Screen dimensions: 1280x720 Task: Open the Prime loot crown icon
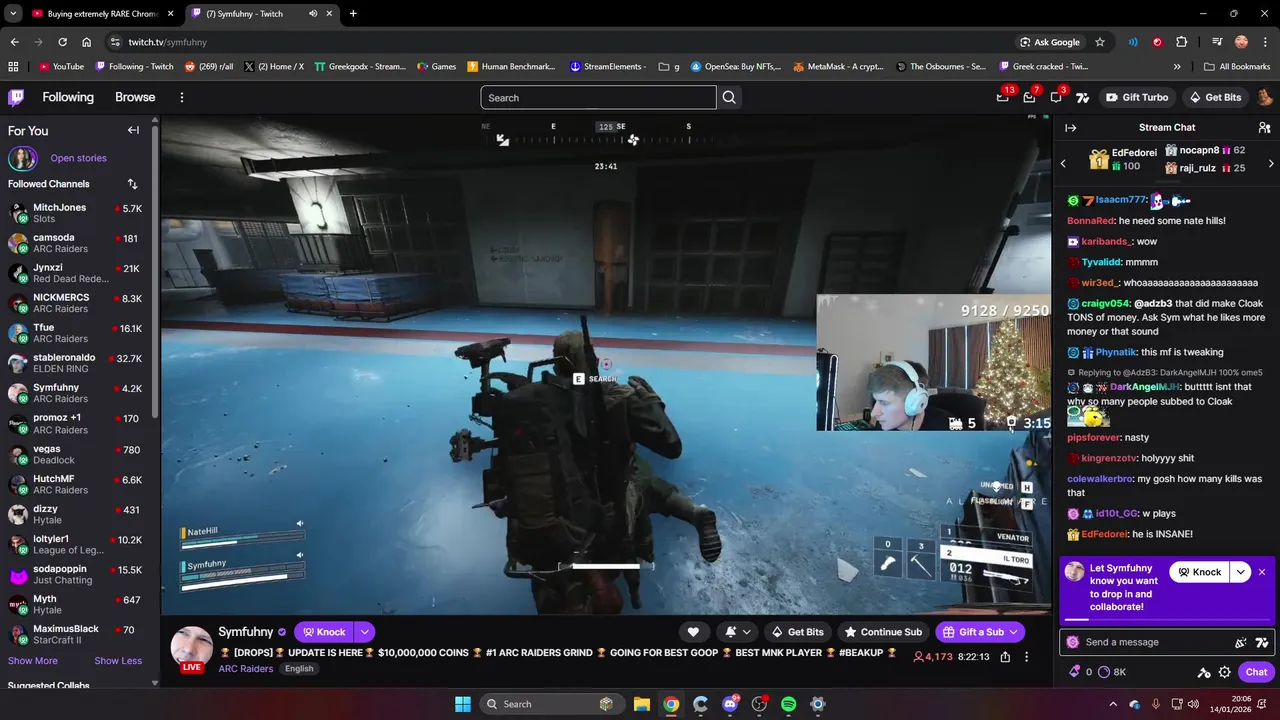pyautogui.click(x=1003, y=97)
